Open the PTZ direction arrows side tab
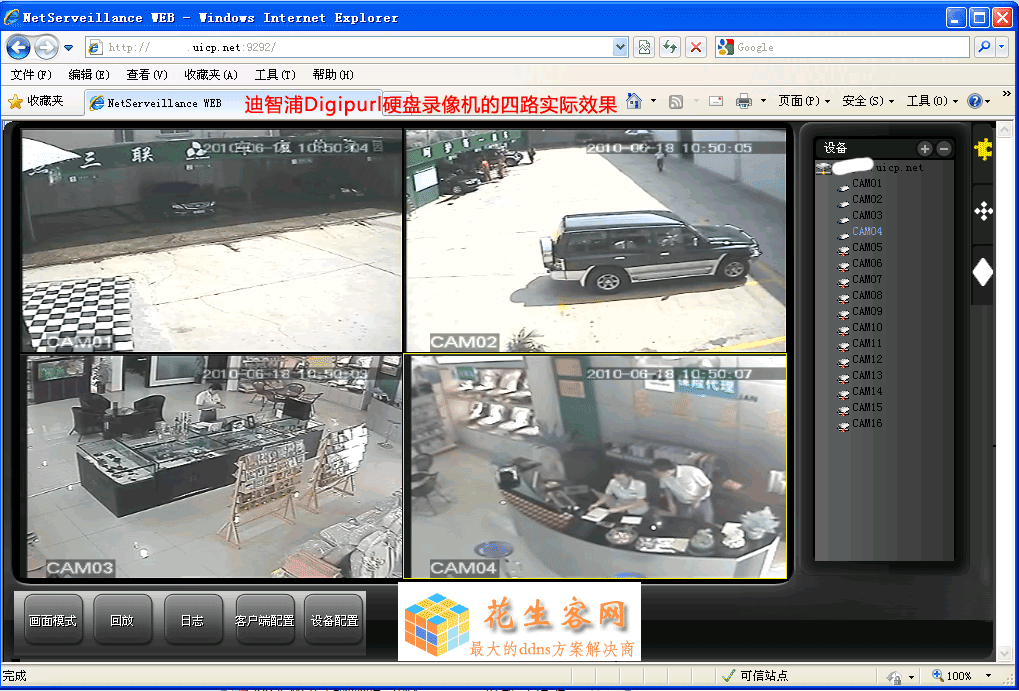Screen dimensions: 1019x691 point(983,211)
